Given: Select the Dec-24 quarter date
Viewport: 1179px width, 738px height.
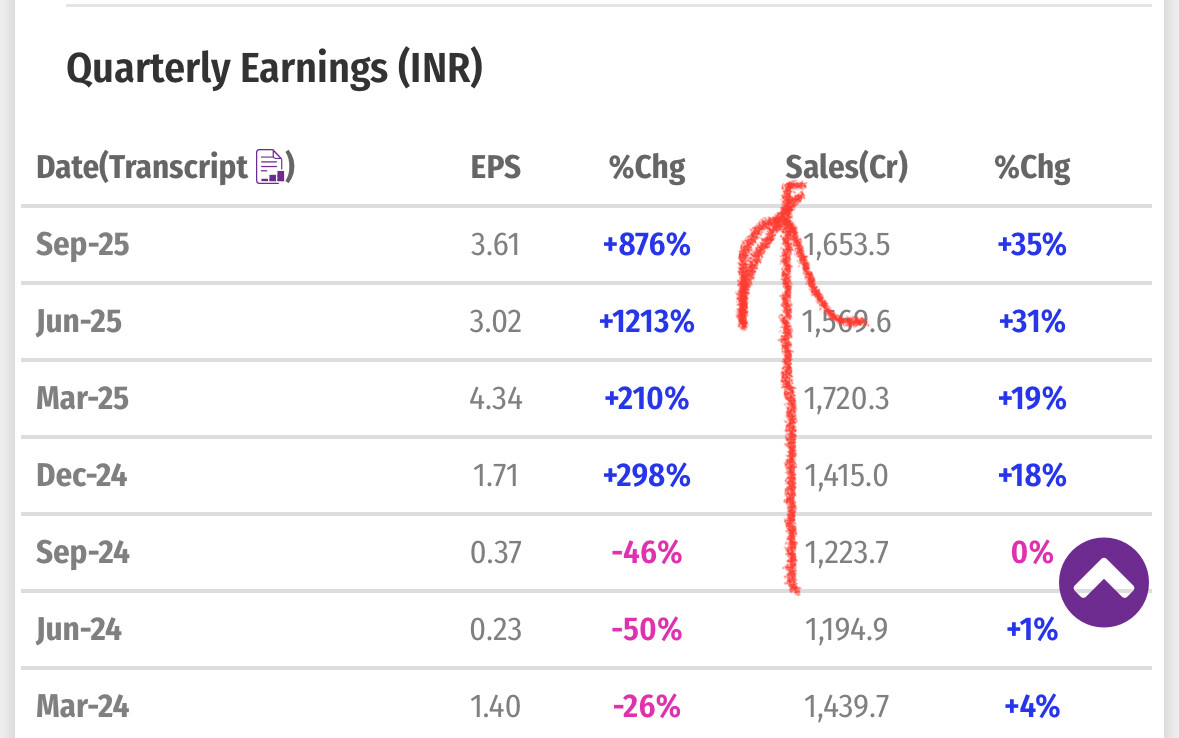Looking at the screenshot, I should point(82,476).
